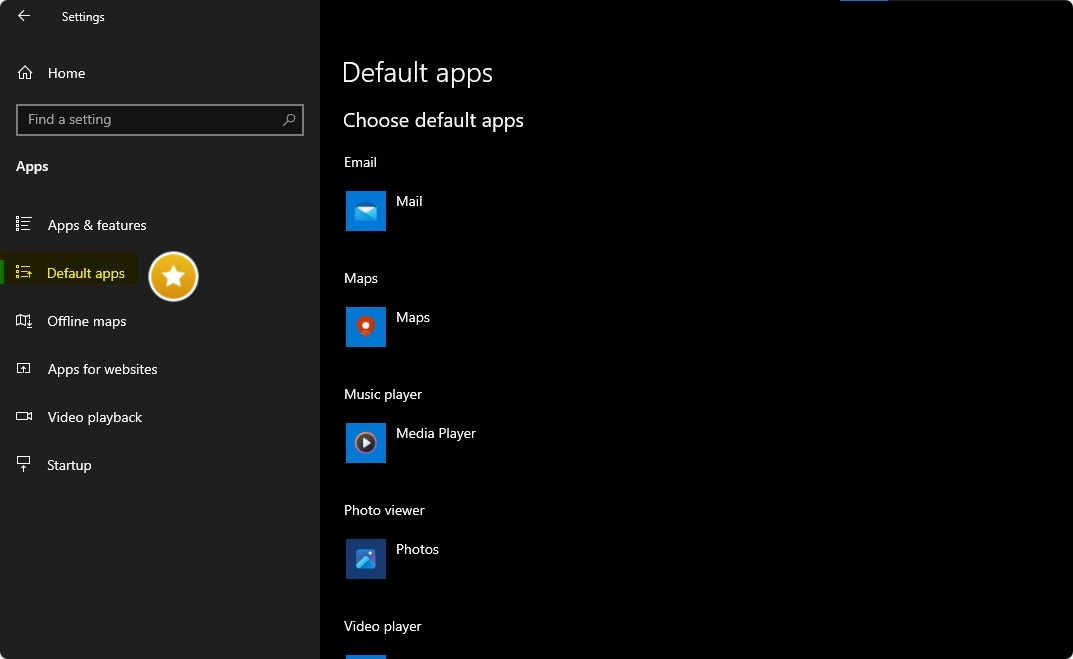Click the Photos app icon
This screenshot has height=659, width=1073.
pos(365,559)
